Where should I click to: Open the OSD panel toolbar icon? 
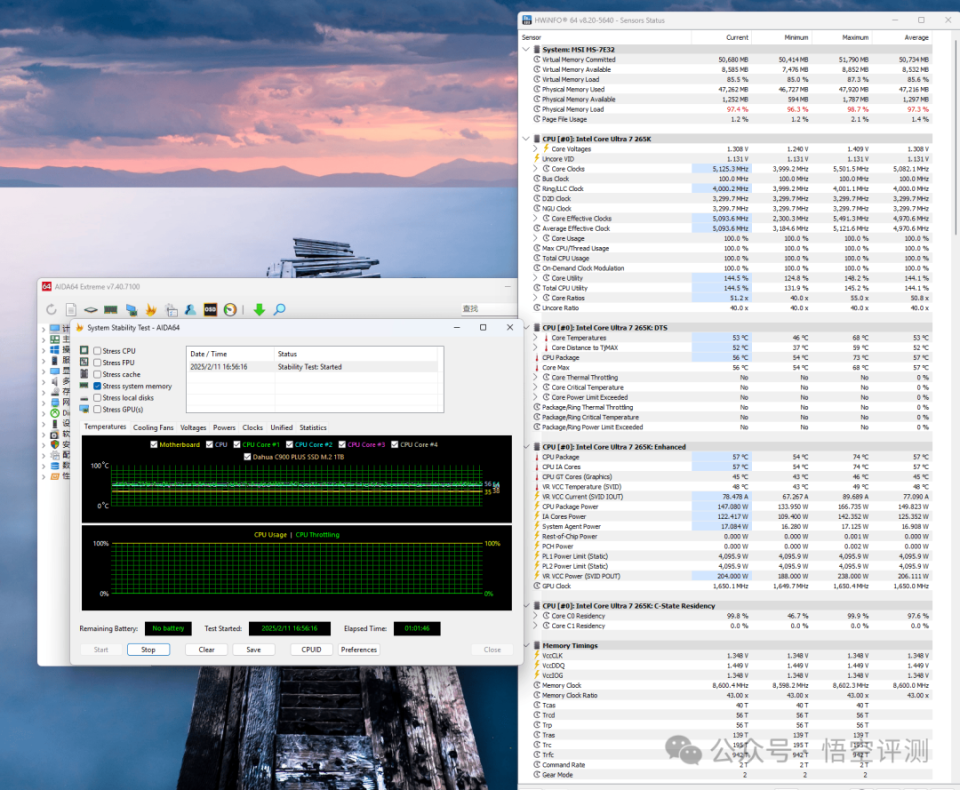tap(210, 310)
